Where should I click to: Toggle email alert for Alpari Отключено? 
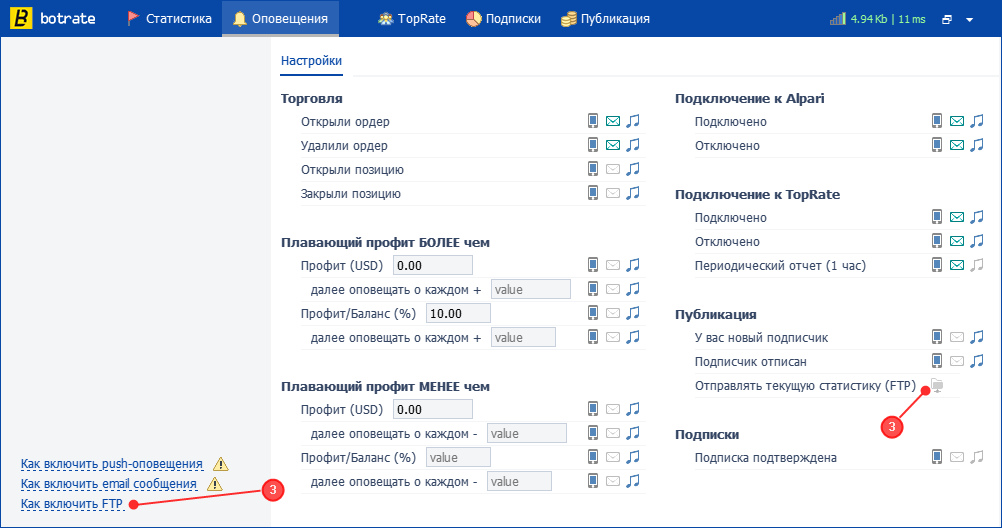pyautogui.click(x=957, y=145)
